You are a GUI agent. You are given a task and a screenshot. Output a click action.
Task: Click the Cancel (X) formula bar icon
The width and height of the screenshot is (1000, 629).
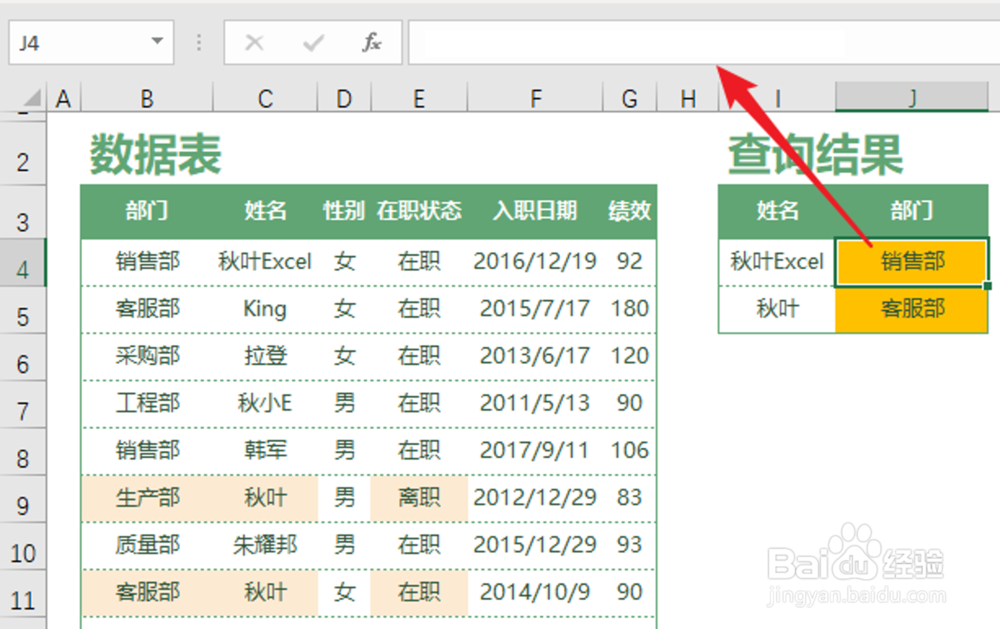pos(254,43)
